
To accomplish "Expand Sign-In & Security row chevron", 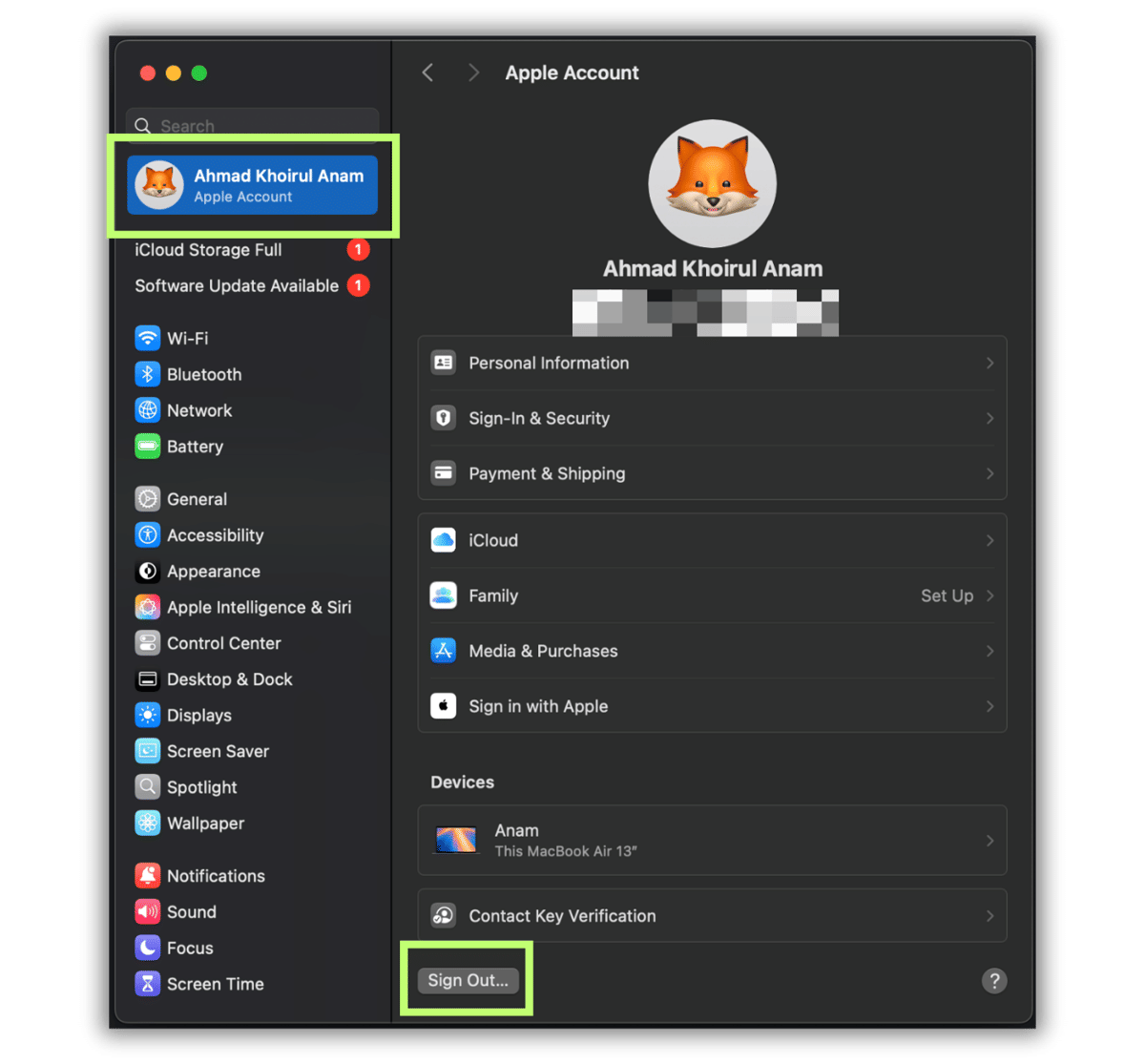I will pos(989,418).
